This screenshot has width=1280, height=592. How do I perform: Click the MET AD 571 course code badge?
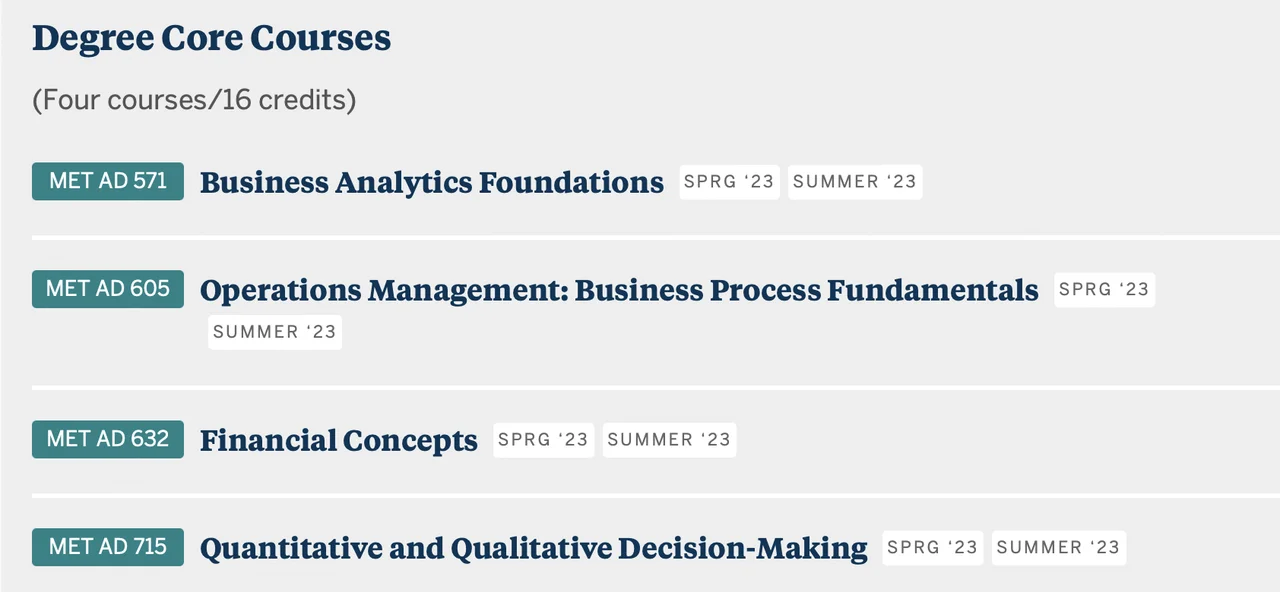[x=108, y=181]
